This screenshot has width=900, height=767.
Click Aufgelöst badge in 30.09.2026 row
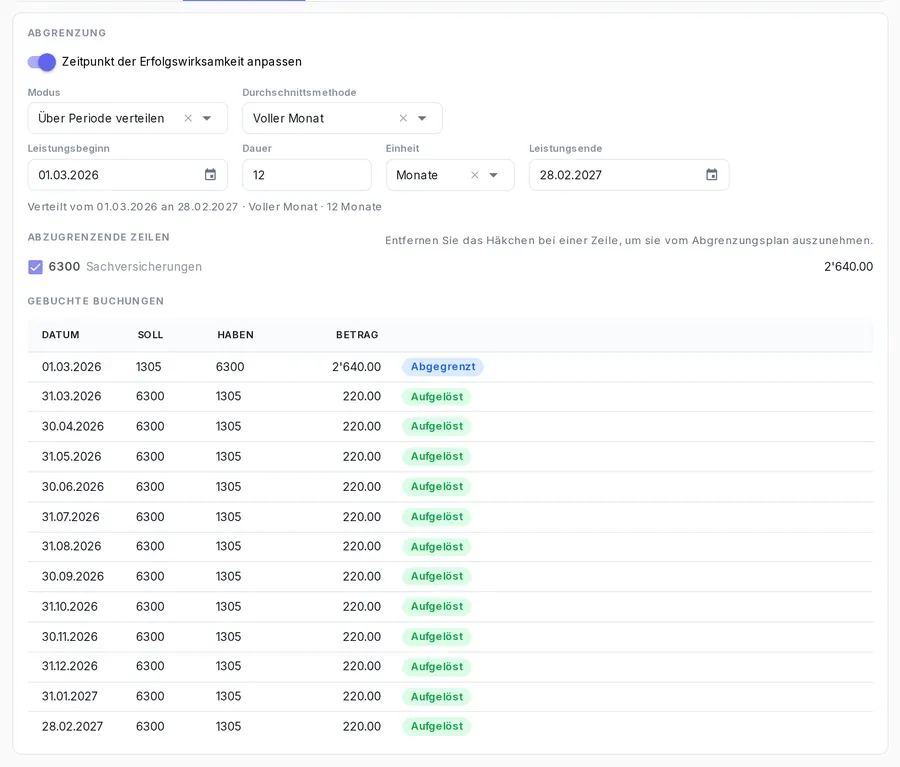click(x=437, y=576)
